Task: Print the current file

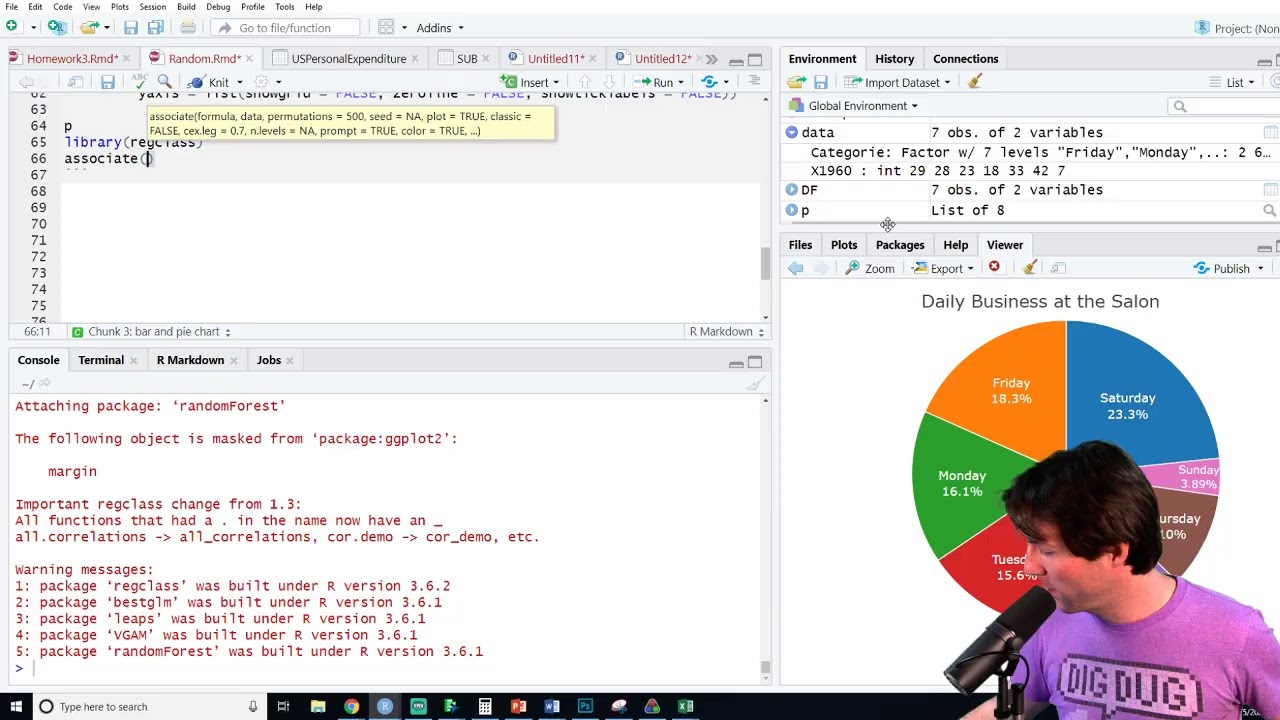Action: [x=188, y=27]
